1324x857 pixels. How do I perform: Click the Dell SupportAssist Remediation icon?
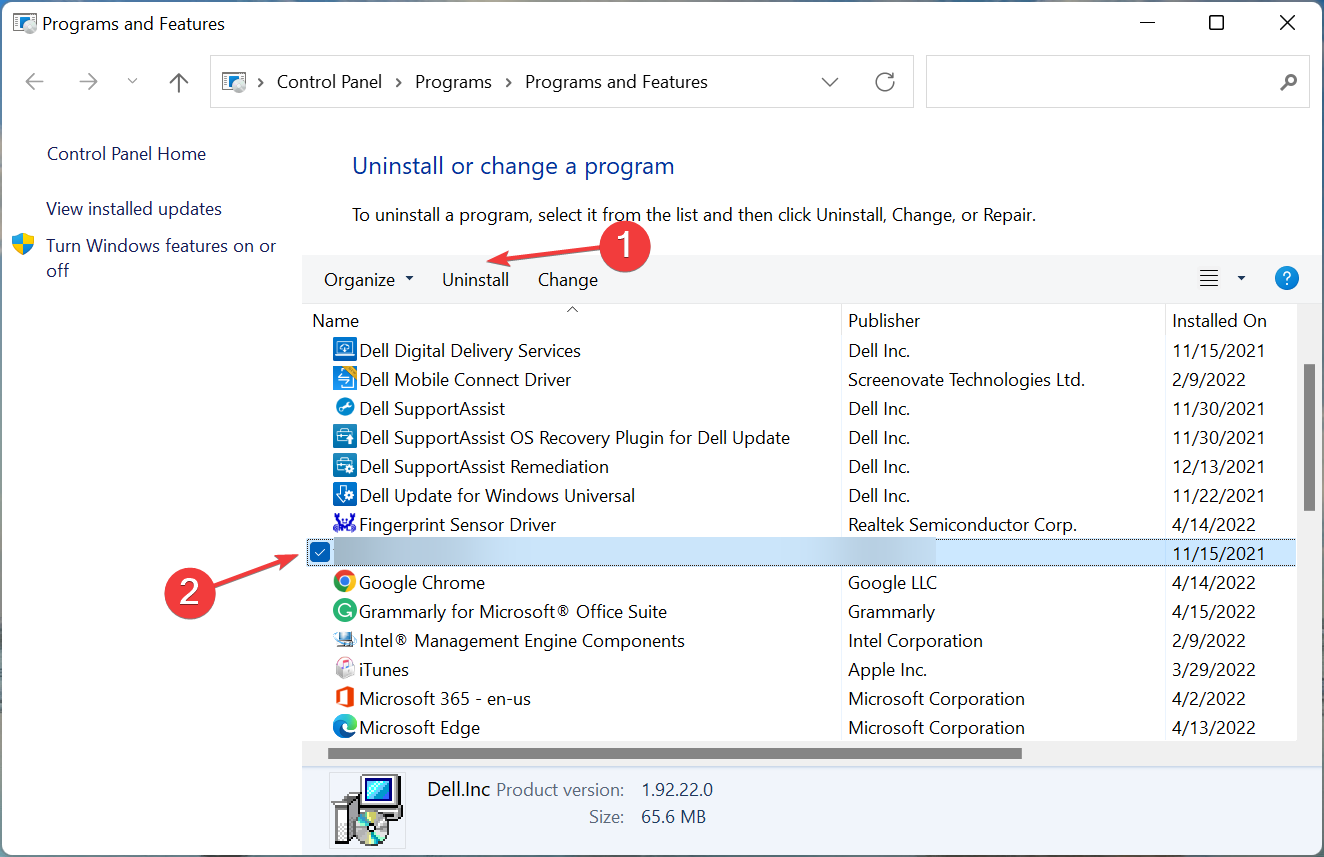[344, 466]
